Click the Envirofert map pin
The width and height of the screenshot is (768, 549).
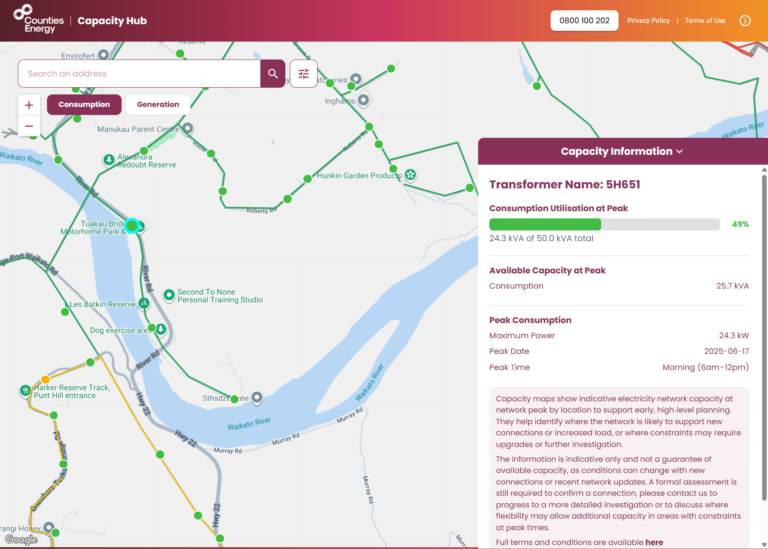coord(103,54)
